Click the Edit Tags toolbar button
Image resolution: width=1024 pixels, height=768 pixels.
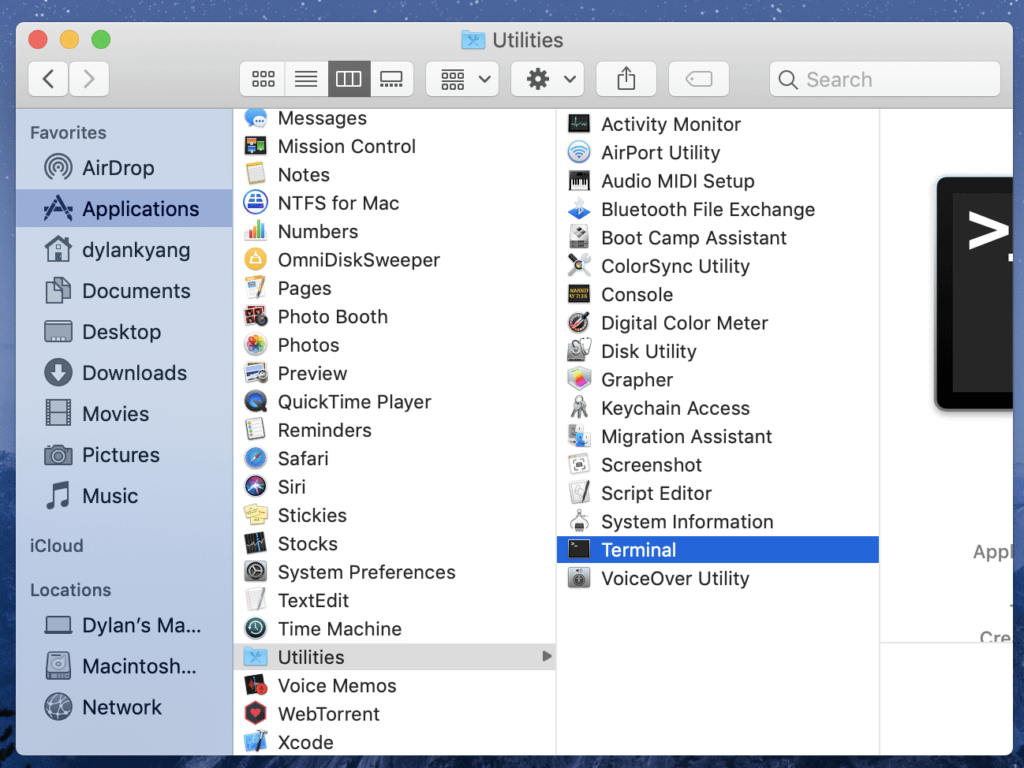point(699,79)
